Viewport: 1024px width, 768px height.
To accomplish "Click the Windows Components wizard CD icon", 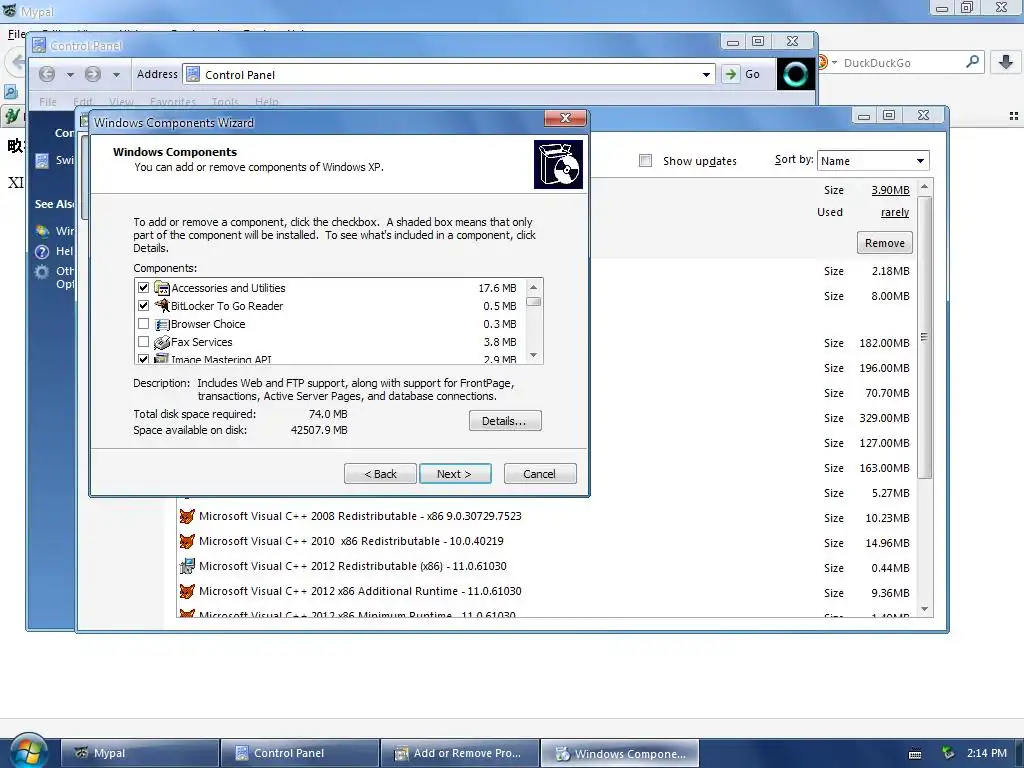I will (x=558, y=165).
